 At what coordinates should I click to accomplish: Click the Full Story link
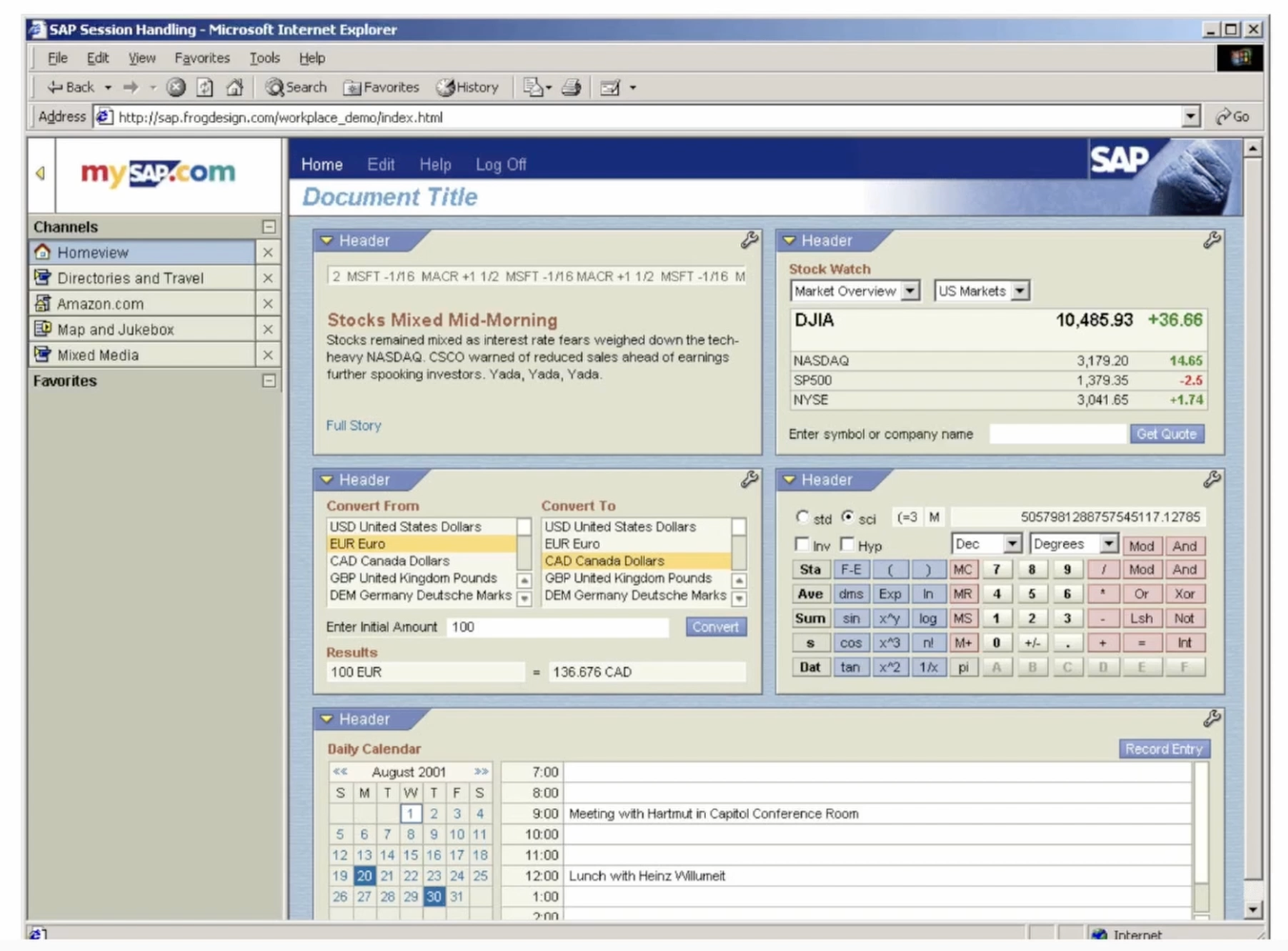pyautogui.click(x=353, y=425)
